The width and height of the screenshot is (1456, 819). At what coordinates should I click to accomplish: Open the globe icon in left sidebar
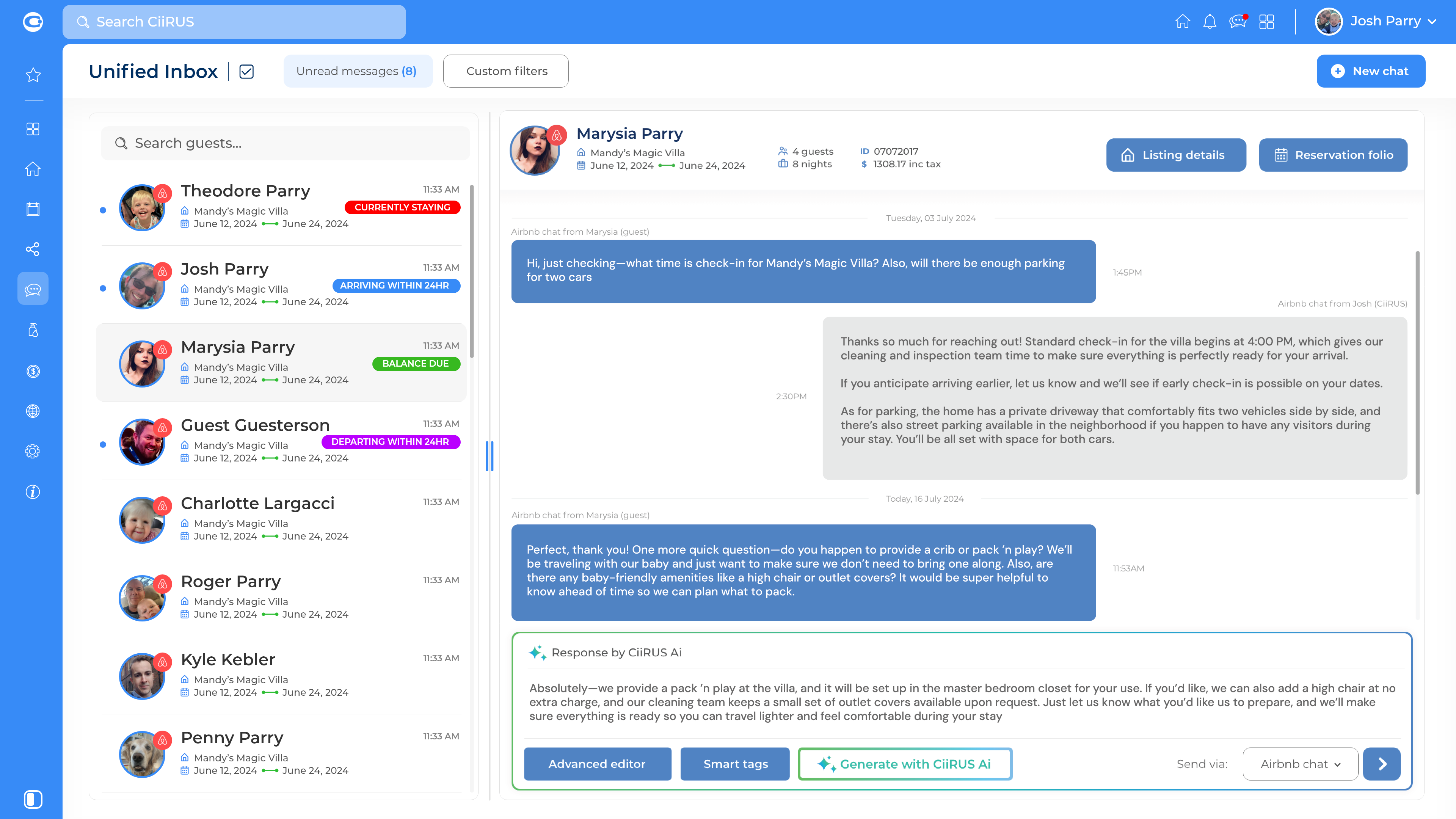pos(33,411)
